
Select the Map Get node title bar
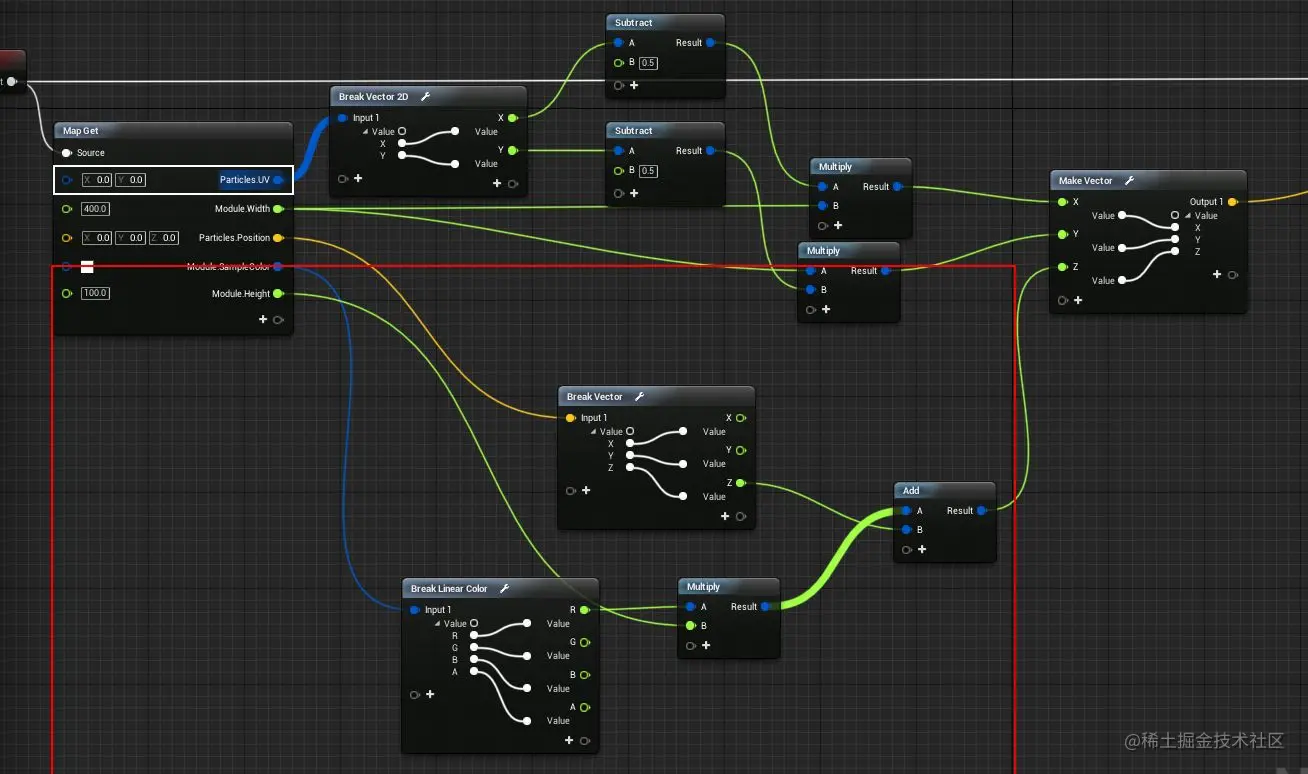(173, 131)
